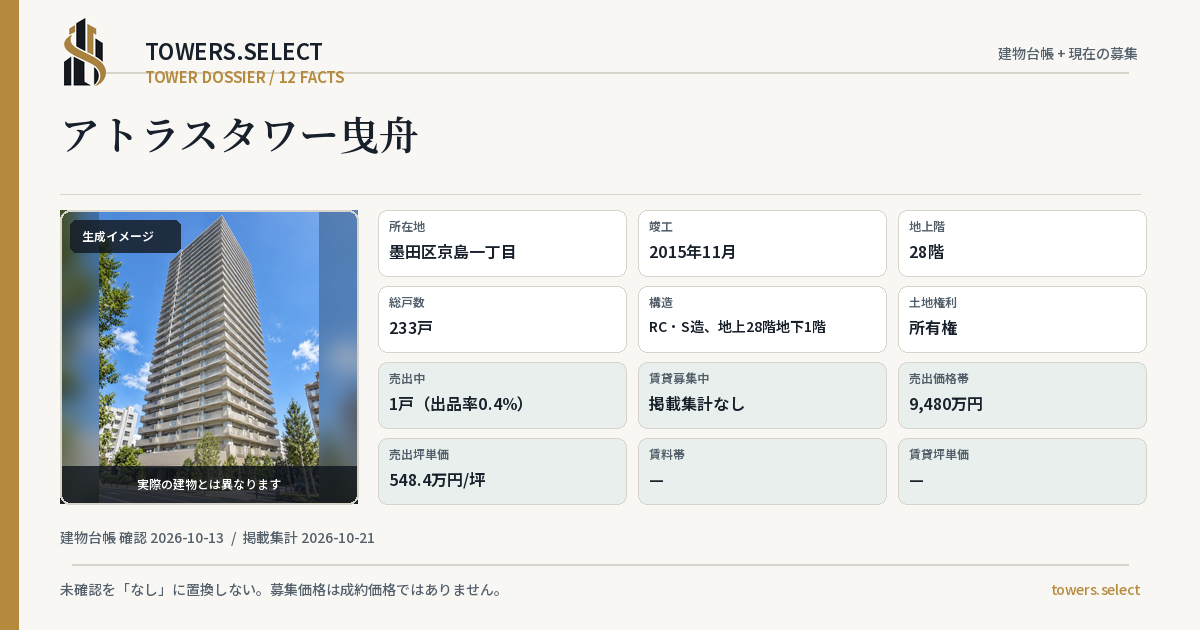Click the 建物台帳 + 現在の募集 header label
Screen dimensions: 1200x630
tap(1068, 53)
